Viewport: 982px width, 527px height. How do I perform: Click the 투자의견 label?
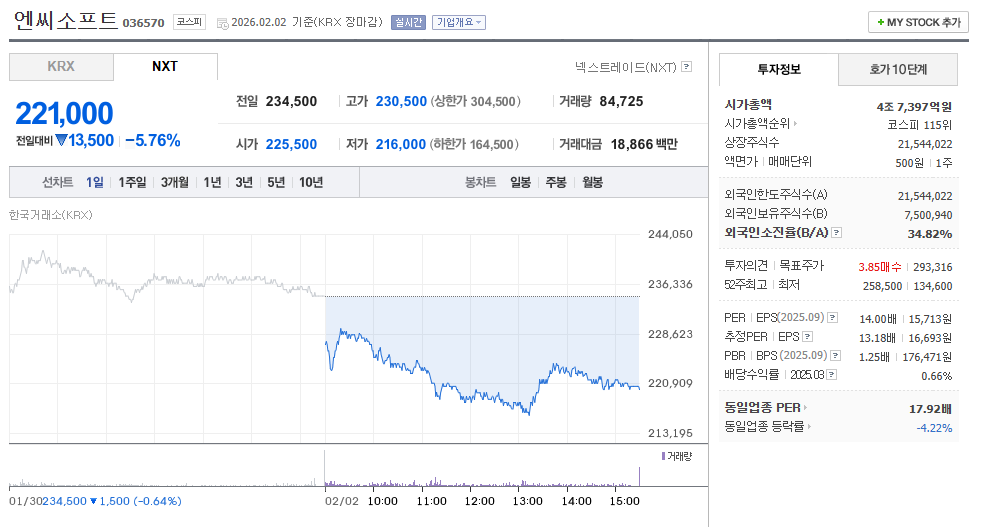pos(745,266)
